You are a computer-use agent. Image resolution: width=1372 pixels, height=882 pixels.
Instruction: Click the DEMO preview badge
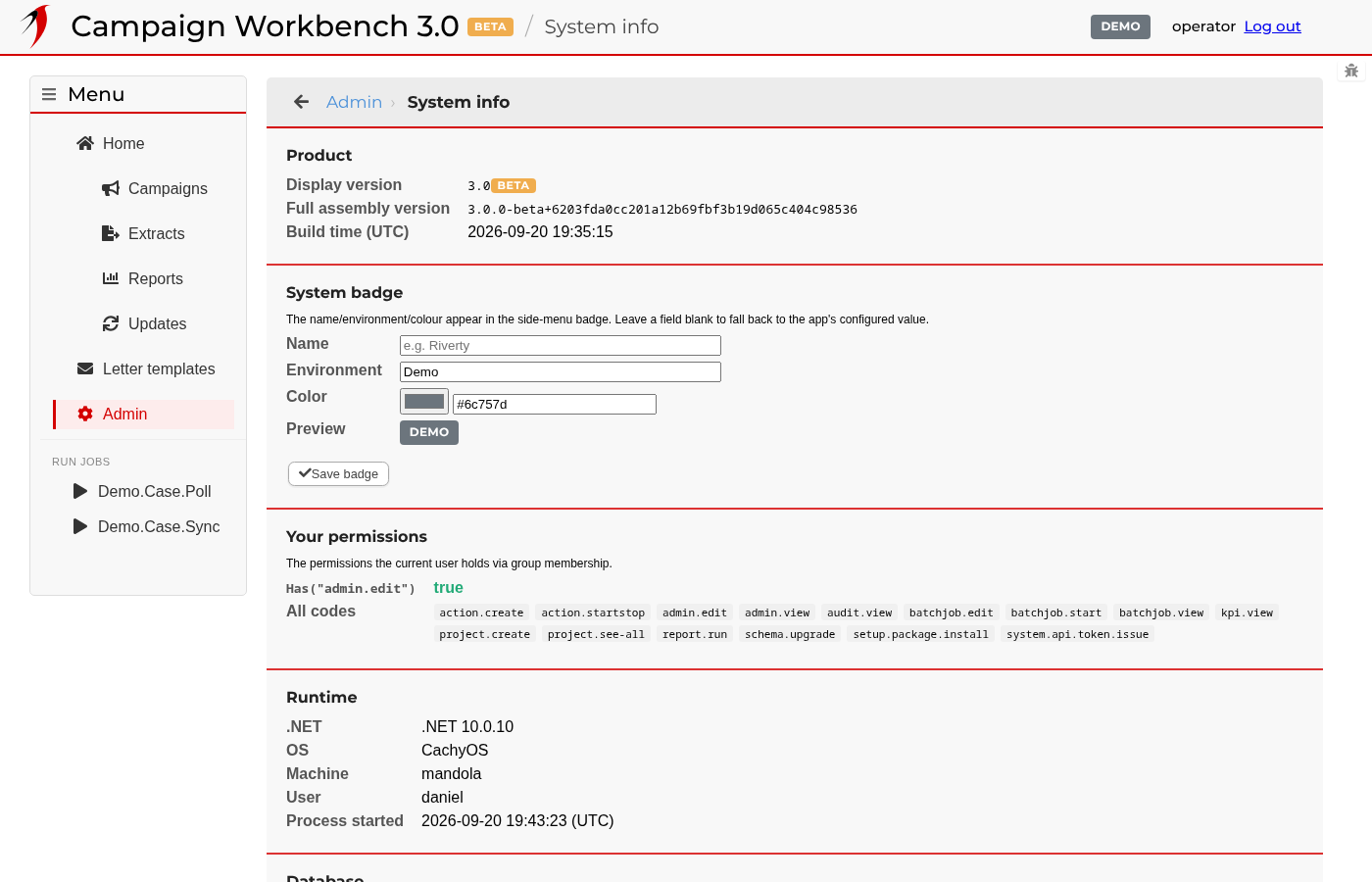coord(429,432)
